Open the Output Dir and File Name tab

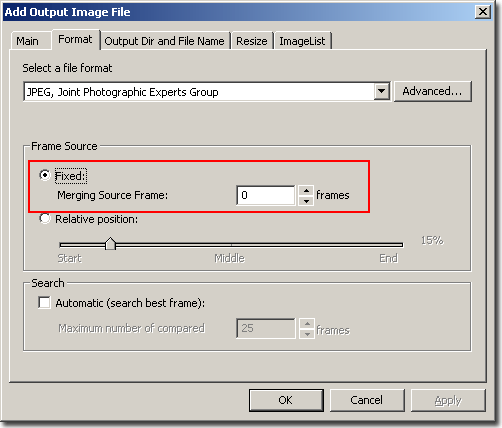(x=165, y=41)
